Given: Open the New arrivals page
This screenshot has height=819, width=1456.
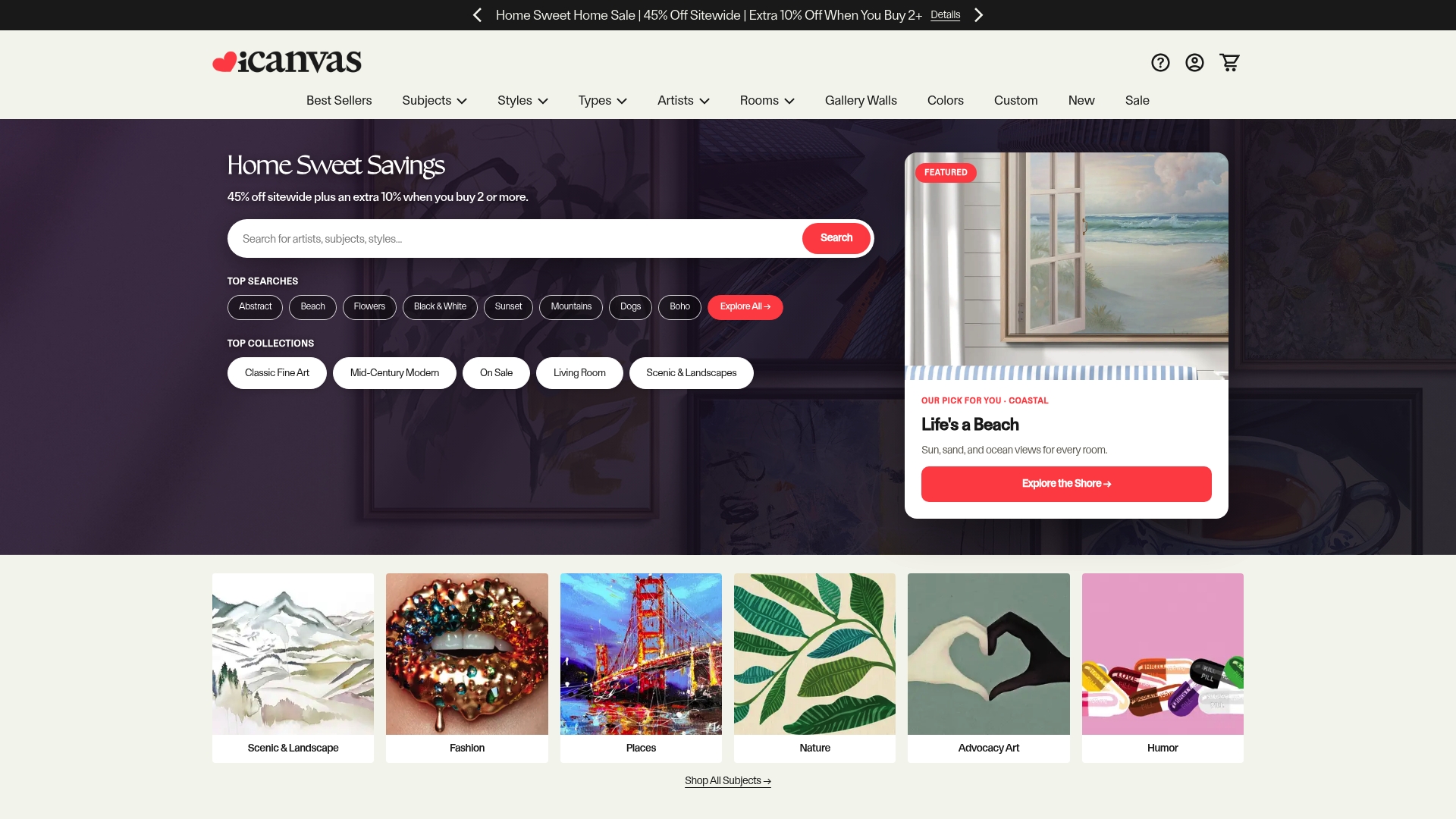Looking at the screenshot, I should pyautogui.click(x=1081, y=101).
